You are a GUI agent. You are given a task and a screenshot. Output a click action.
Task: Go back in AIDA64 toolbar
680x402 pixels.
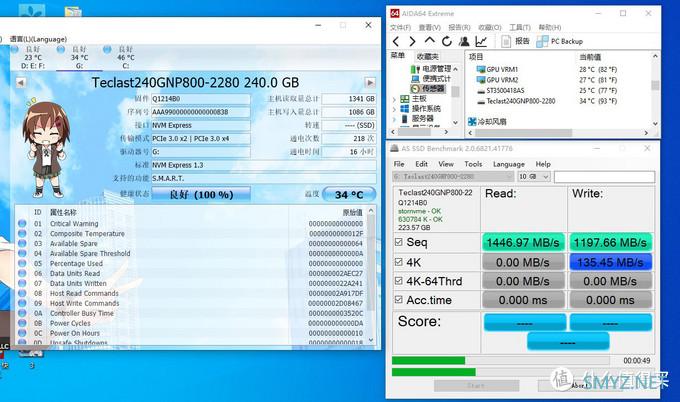pyautogui.click(x=396, y=41)
